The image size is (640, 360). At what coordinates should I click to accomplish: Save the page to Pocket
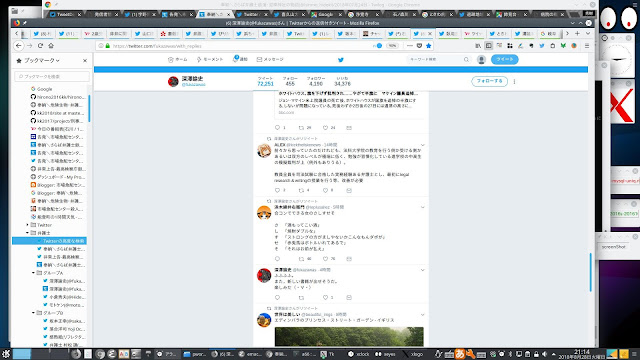[x=419, y=46]
